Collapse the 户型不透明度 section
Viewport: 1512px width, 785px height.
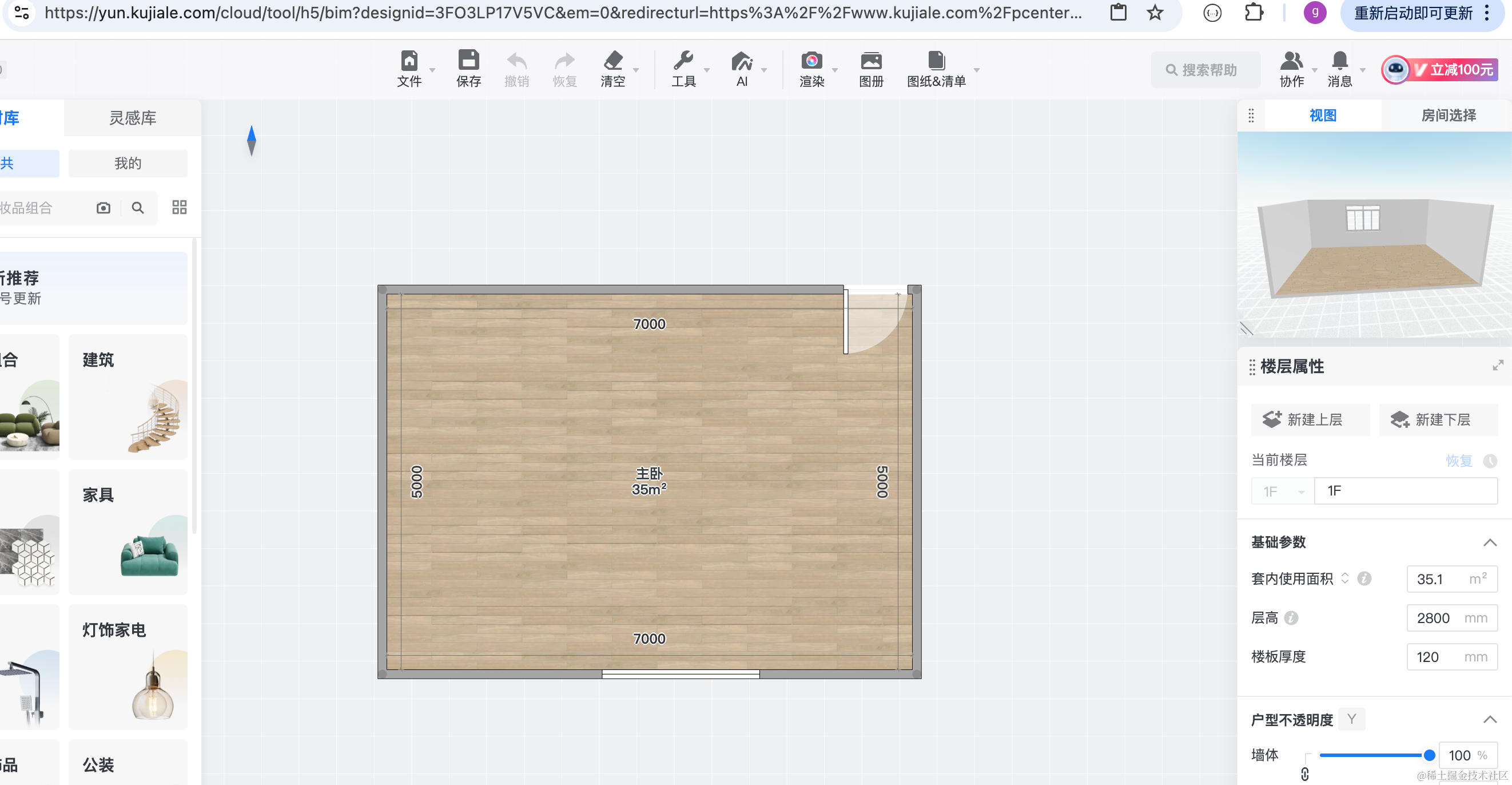point(1490,719)
